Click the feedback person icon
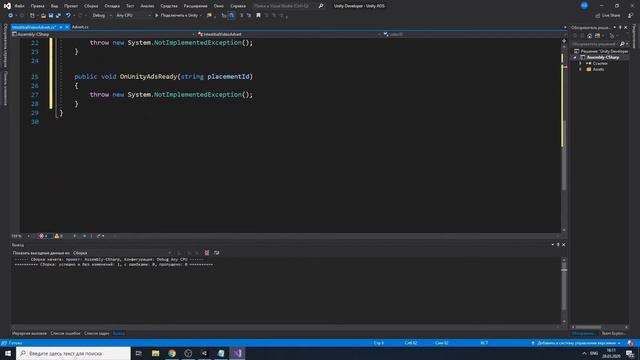The width and height of the screenshot is (640, 360). click(x=630, y=16)
